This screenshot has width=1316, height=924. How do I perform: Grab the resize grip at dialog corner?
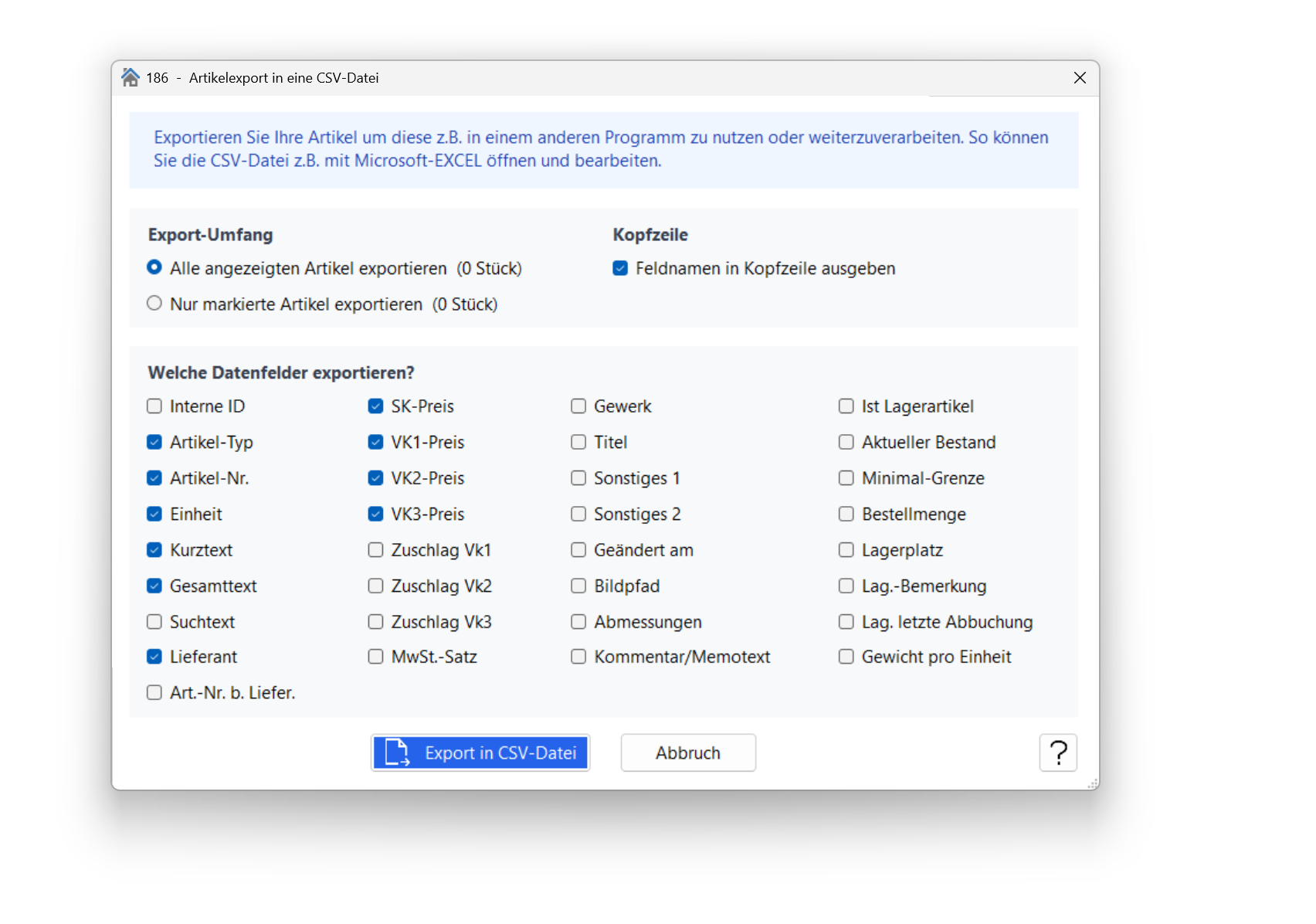(1093, 783)
